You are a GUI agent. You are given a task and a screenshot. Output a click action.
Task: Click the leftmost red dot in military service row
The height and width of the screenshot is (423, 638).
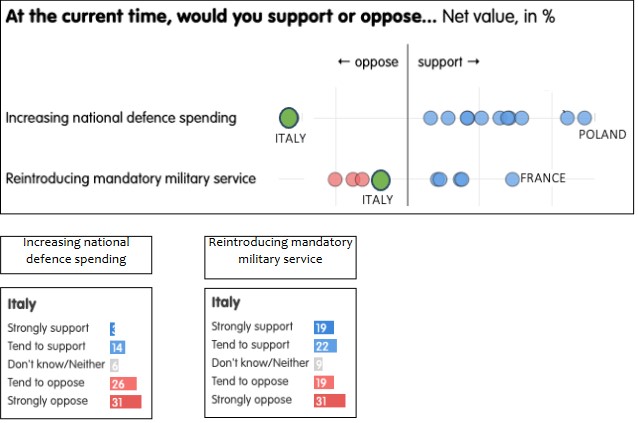point(335,180)
